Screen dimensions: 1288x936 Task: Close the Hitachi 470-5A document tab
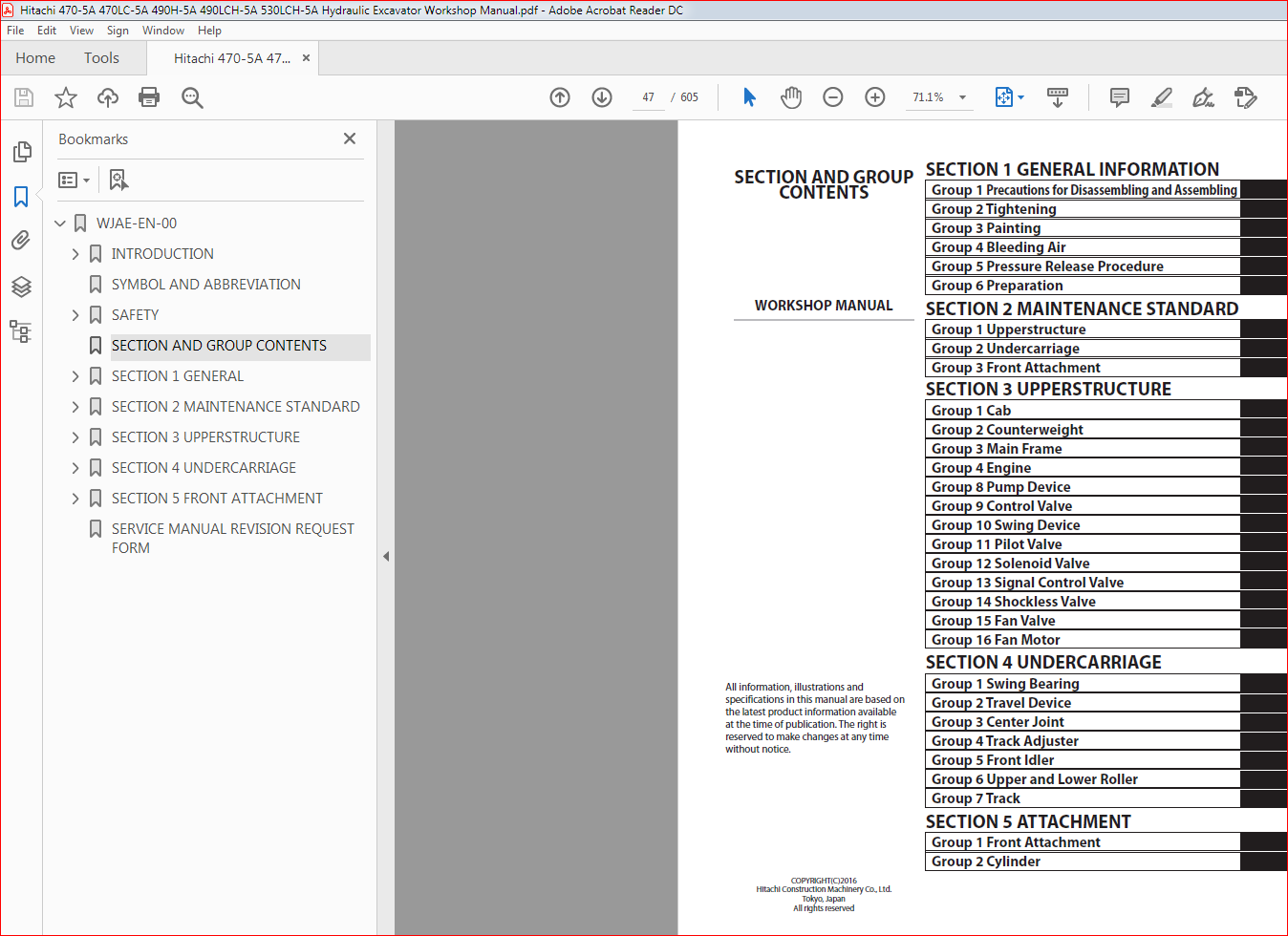[306, 58]
